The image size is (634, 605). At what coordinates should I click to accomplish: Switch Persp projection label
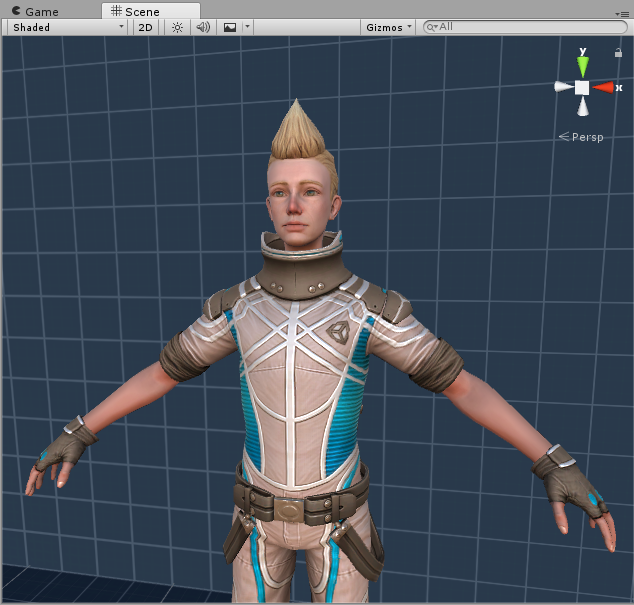click(581, 137)
